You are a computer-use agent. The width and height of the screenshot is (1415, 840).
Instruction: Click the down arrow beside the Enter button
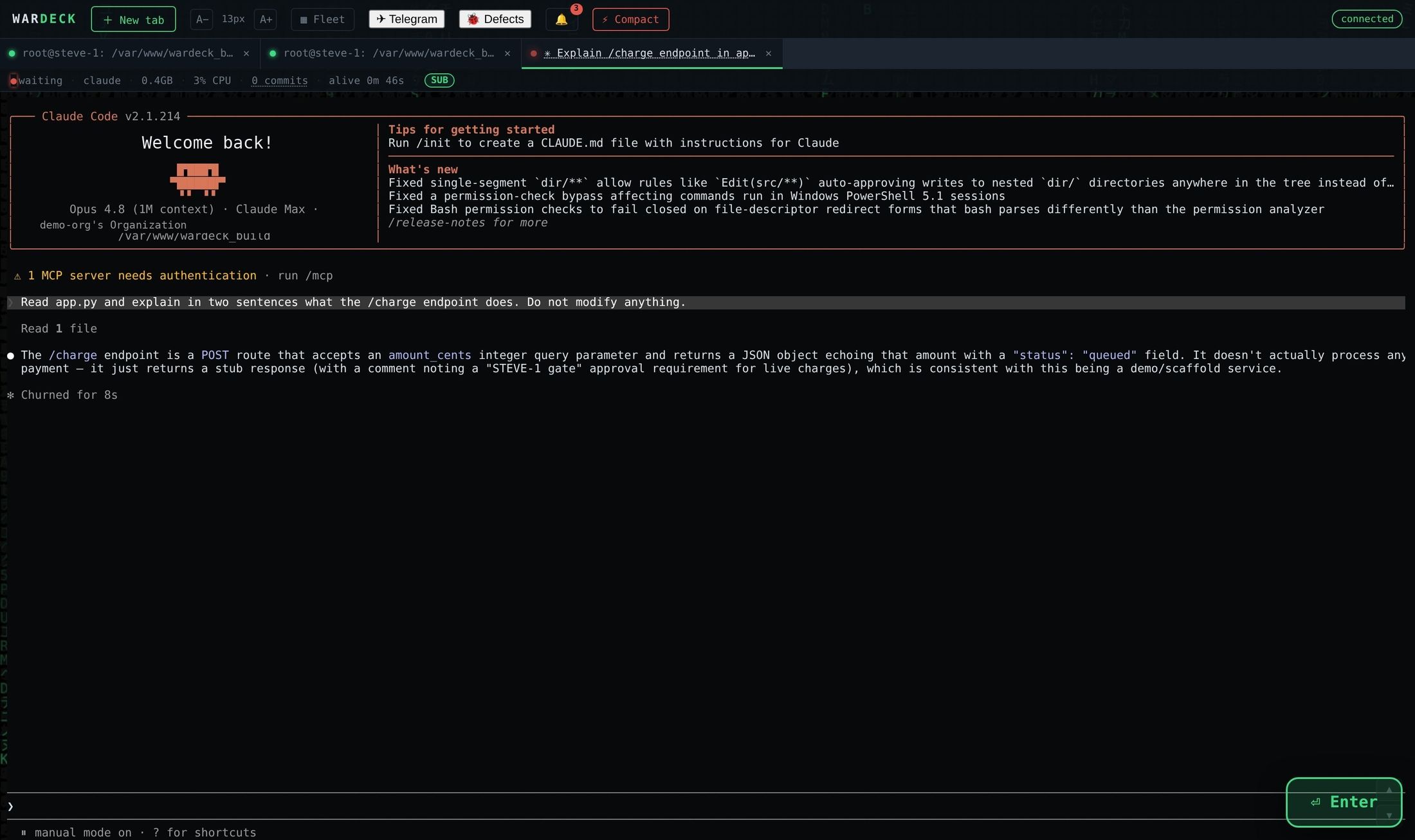1389,815
